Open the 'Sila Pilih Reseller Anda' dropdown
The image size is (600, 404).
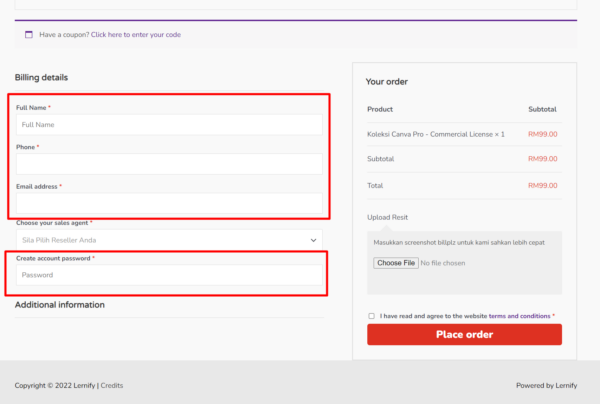point(160,240)
